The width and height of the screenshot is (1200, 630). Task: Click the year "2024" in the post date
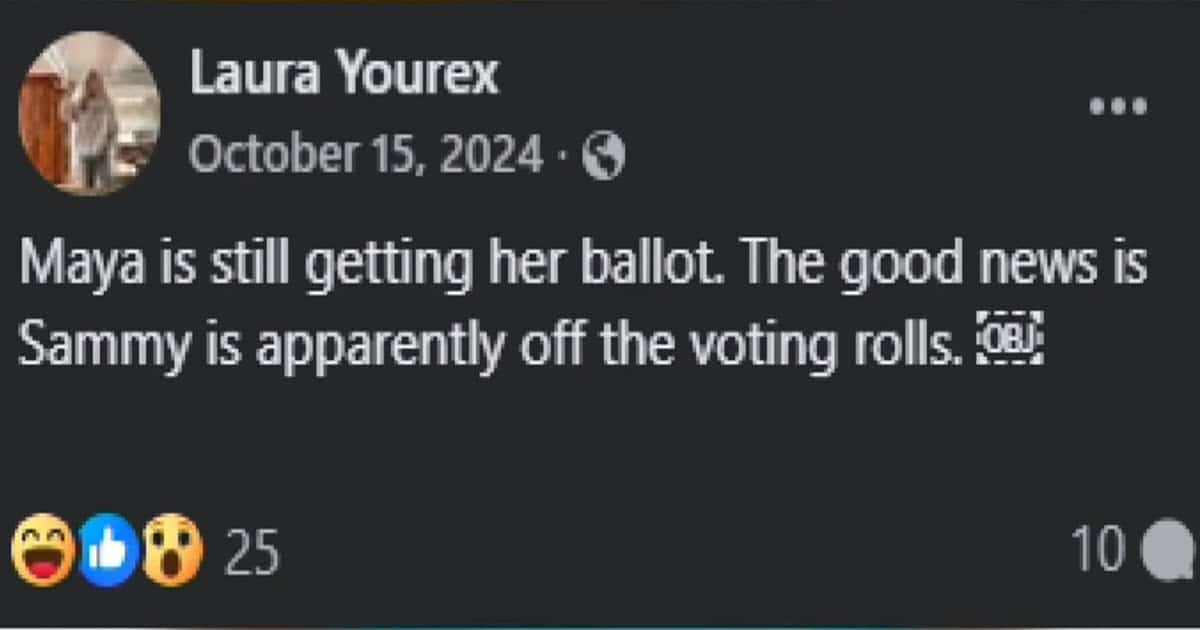[499, 155]
